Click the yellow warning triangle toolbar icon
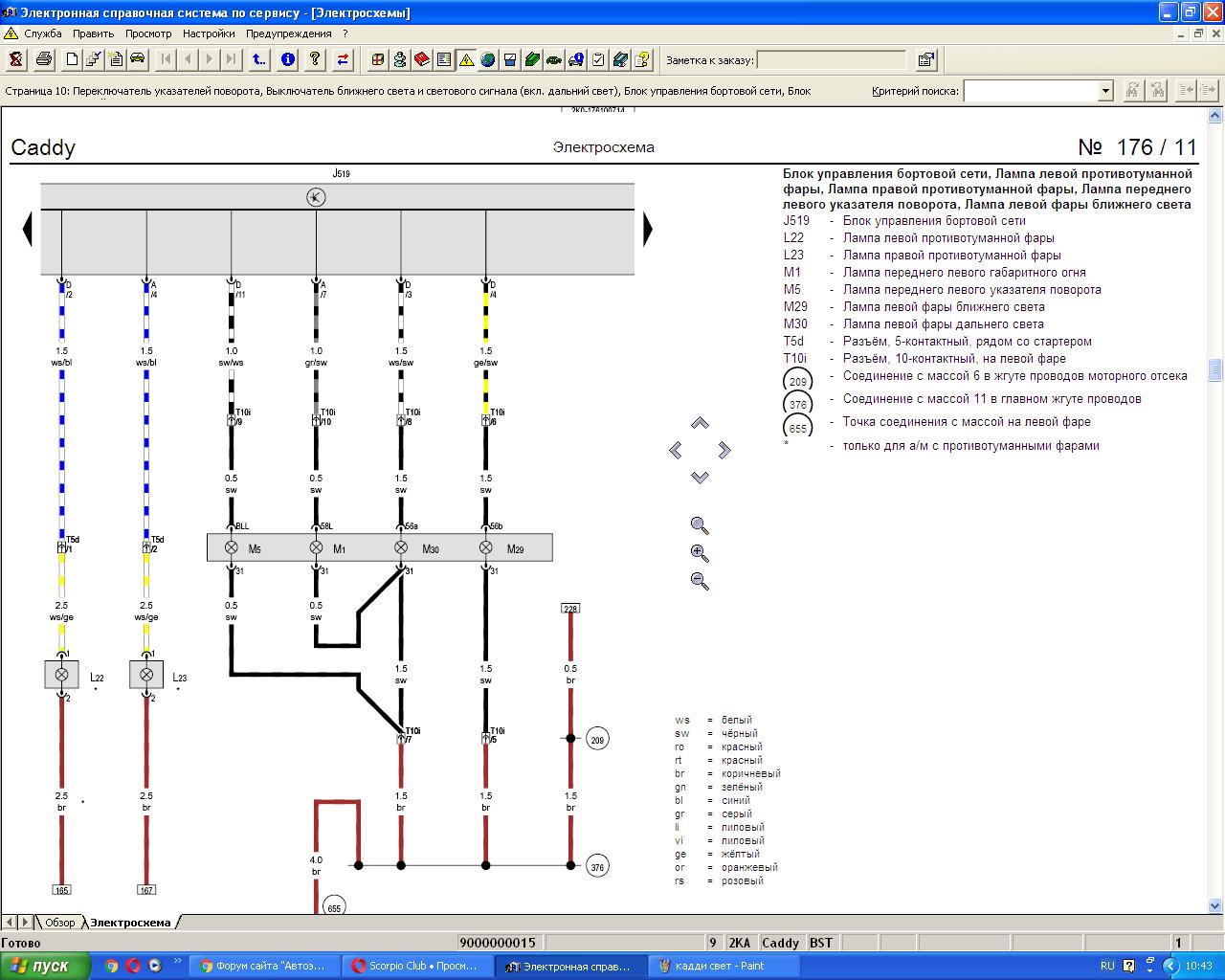This screenshot has height=980, width=1225. [x=466, y=59]
